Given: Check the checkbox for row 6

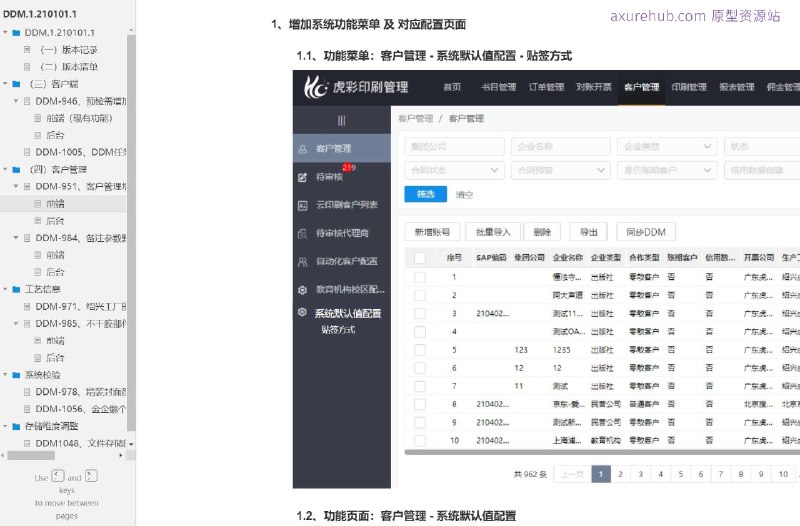Looking at the screenshot, I should 420,368.
